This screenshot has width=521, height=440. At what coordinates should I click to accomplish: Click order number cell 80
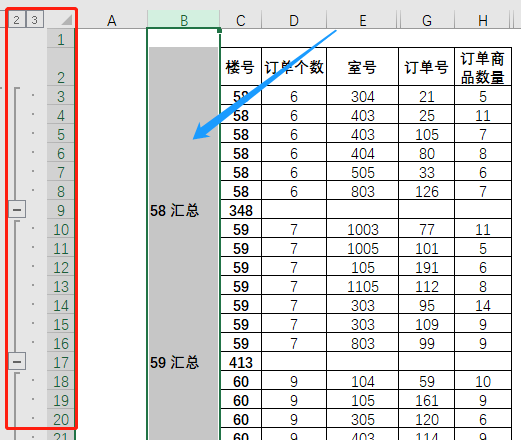click(x=427, y=153)
